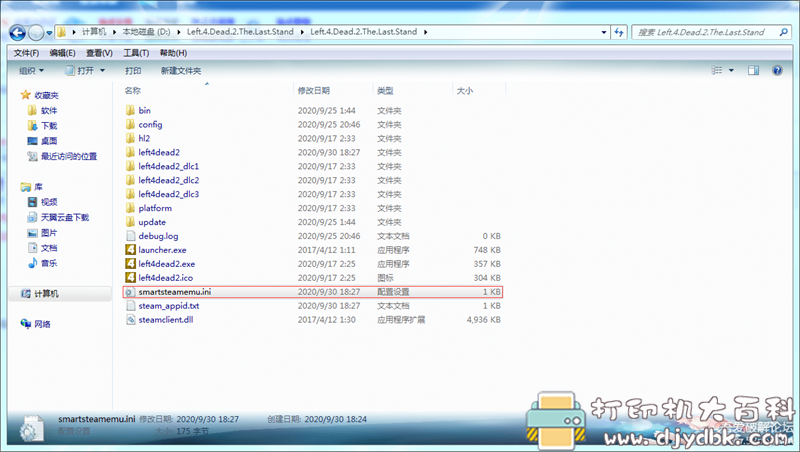Expand the arrow after 计算机 in the address path
This screenshot has width=800, height=452.
[114, 32]
